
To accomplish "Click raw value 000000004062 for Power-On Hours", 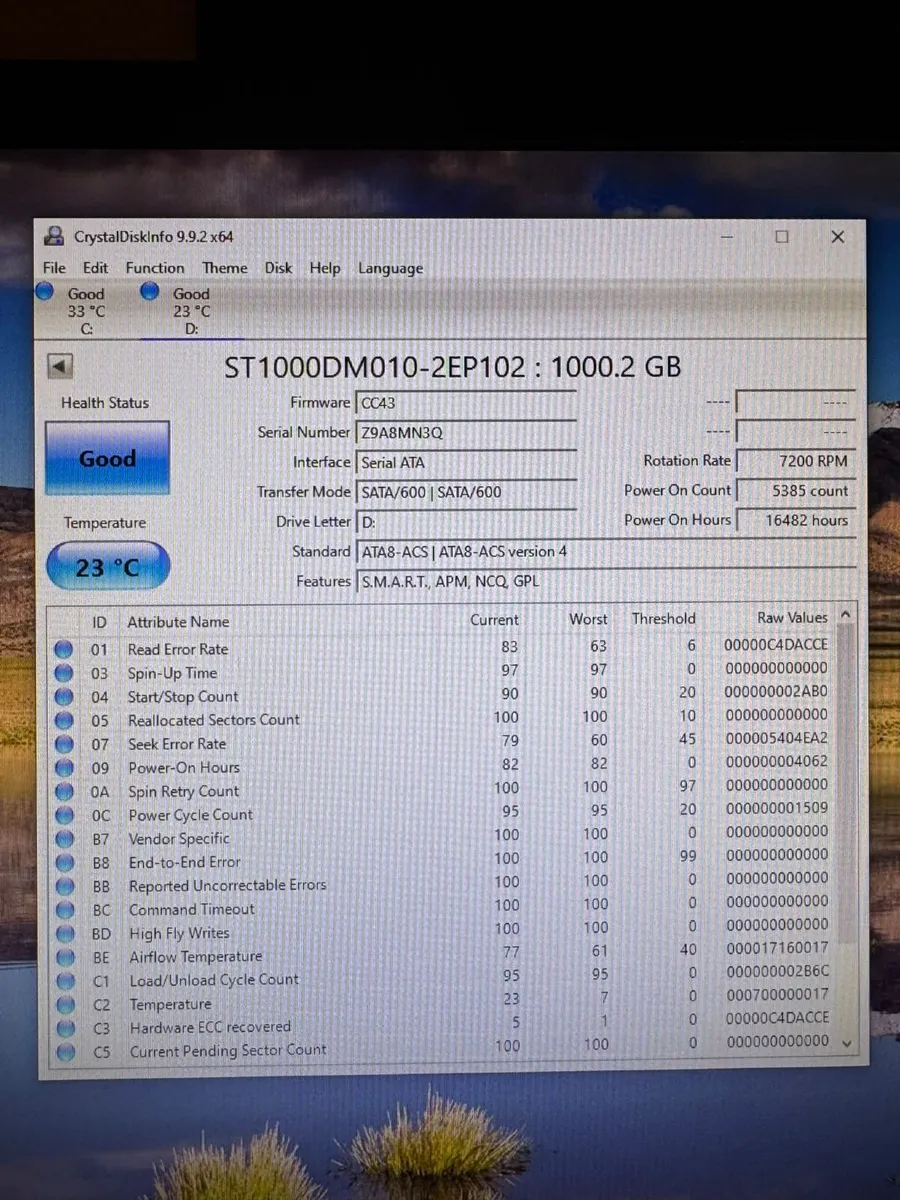I will tap(777, 761).
